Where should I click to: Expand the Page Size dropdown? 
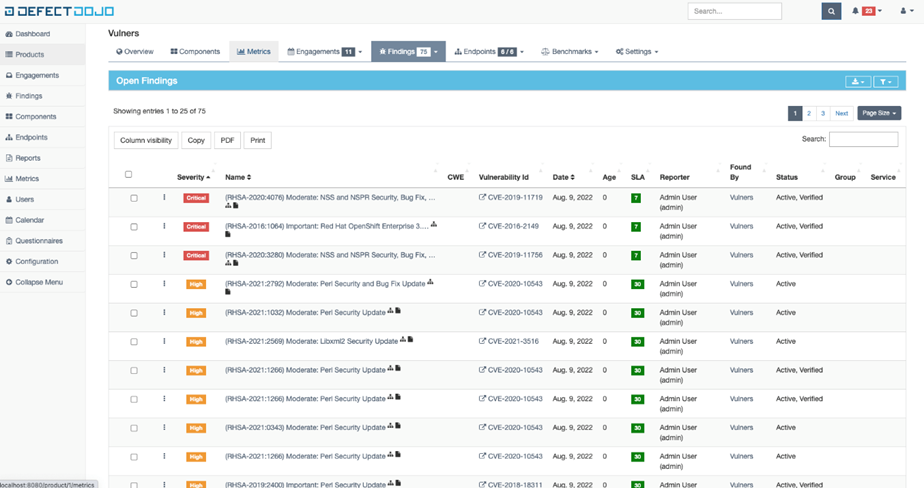pos(879,114)
